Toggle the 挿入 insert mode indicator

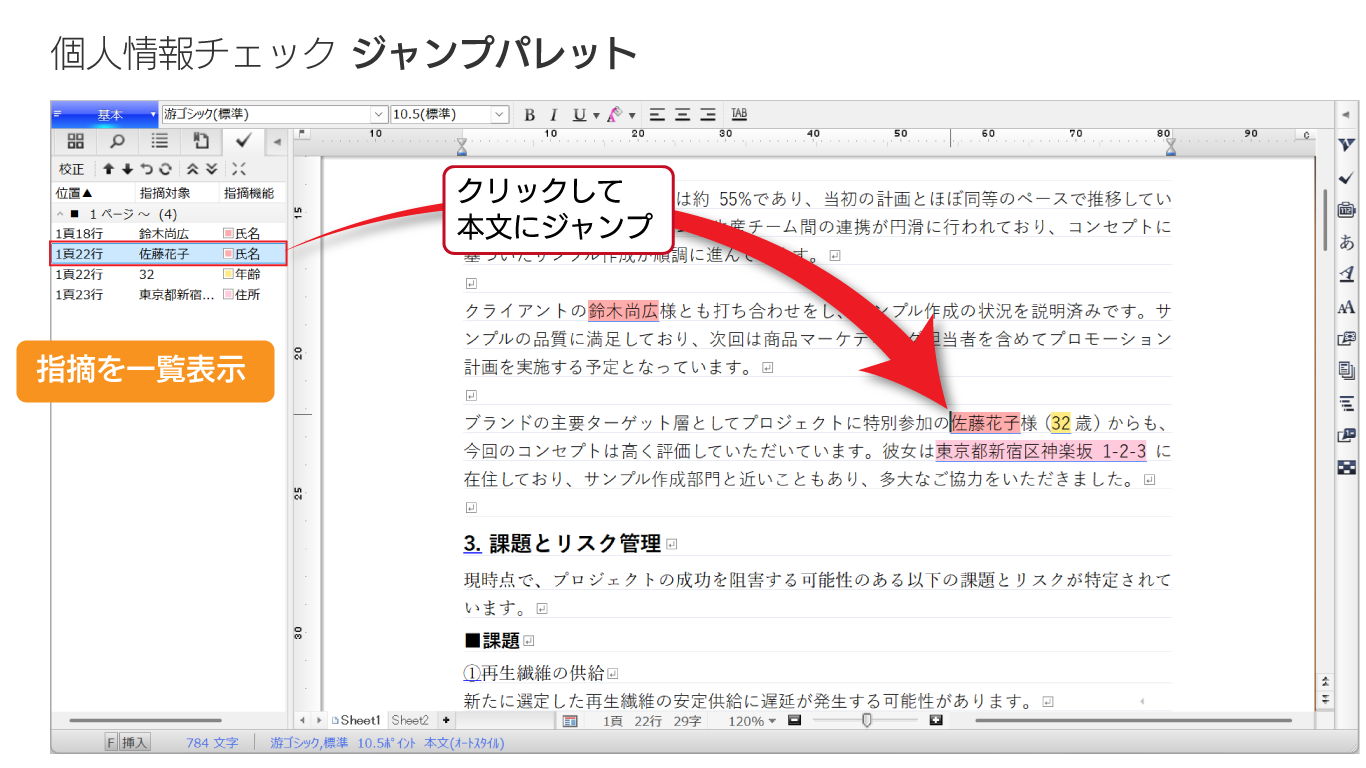135,743
